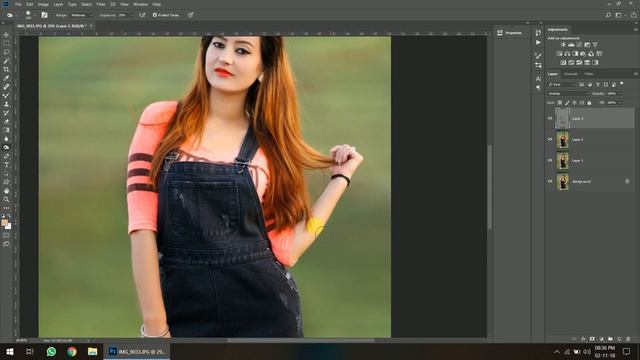
Task: Select the Eyedropper tool
Action: pos(6,78)
